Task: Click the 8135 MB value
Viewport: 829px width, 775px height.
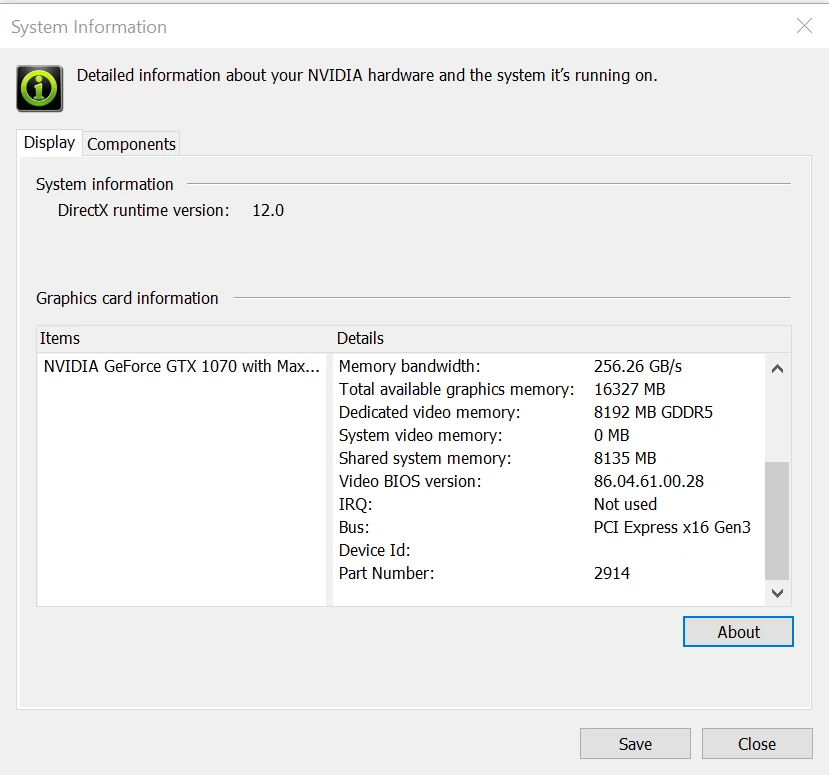Action: click(x=625, y=458)
